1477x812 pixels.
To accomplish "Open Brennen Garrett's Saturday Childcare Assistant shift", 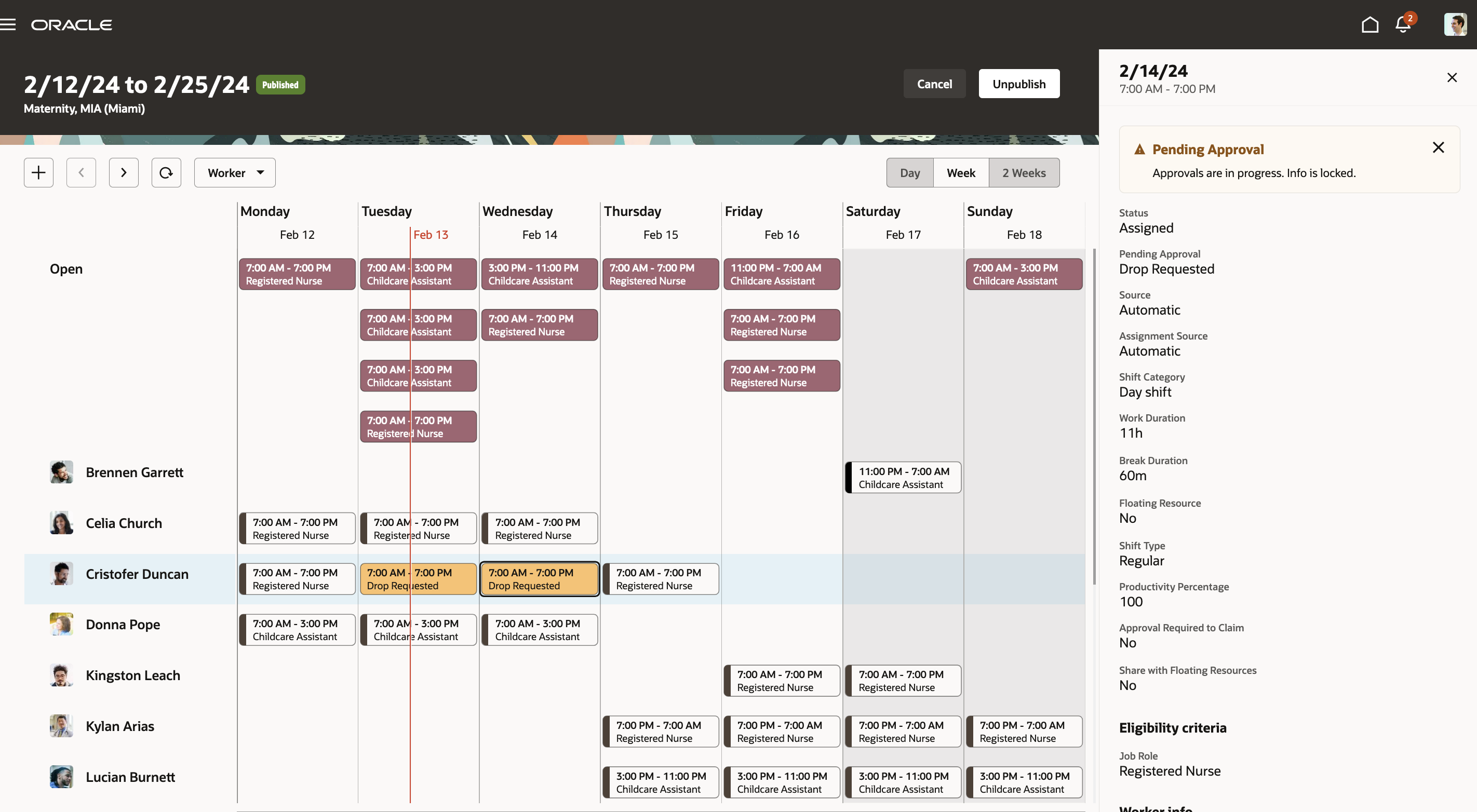I will tap(903, 477).
